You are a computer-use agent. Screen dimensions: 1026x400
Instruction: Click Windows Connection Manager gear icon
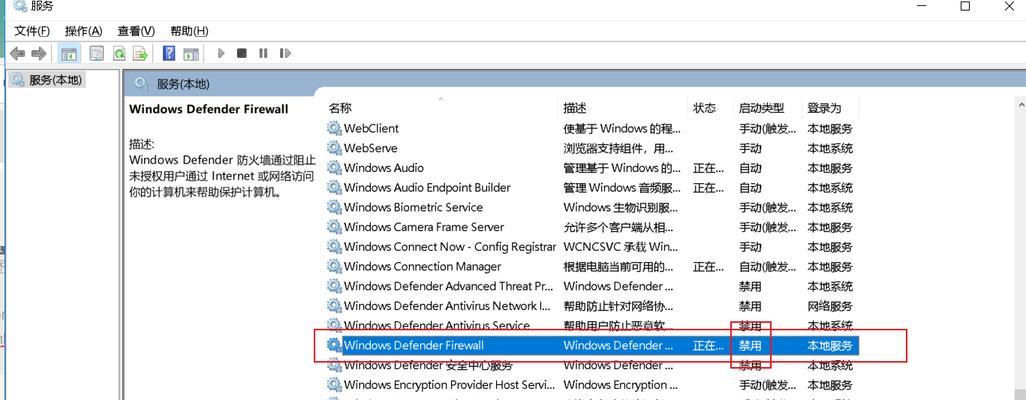[x=334, y=266]
